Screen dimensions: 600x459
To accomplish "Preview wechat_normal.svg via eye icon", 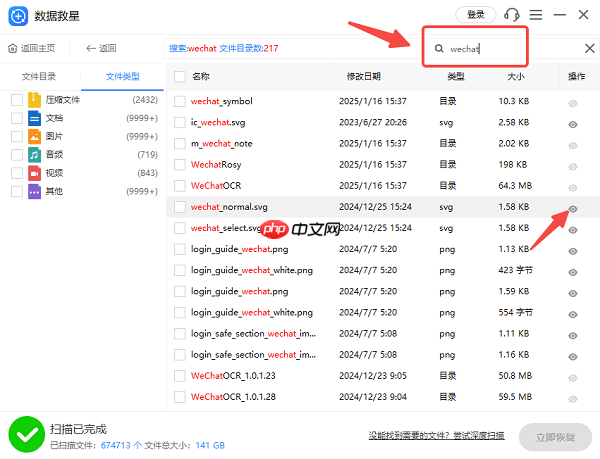I will 573,209.
